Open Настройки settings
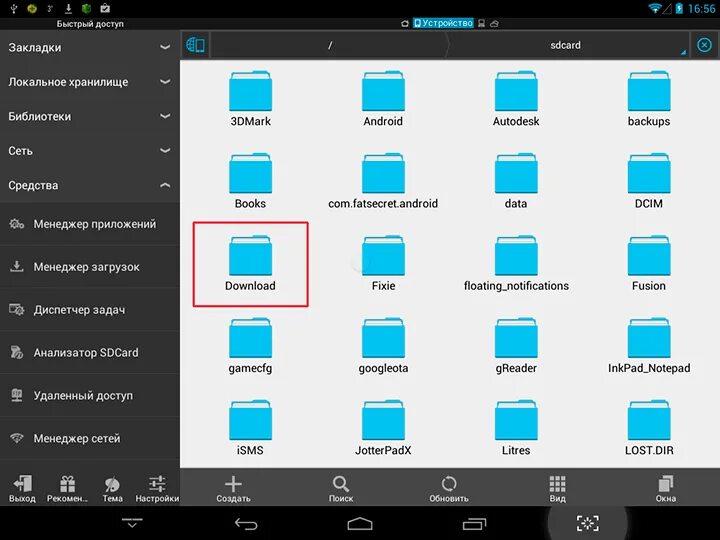720x540 pixels. tap(157, 489)
